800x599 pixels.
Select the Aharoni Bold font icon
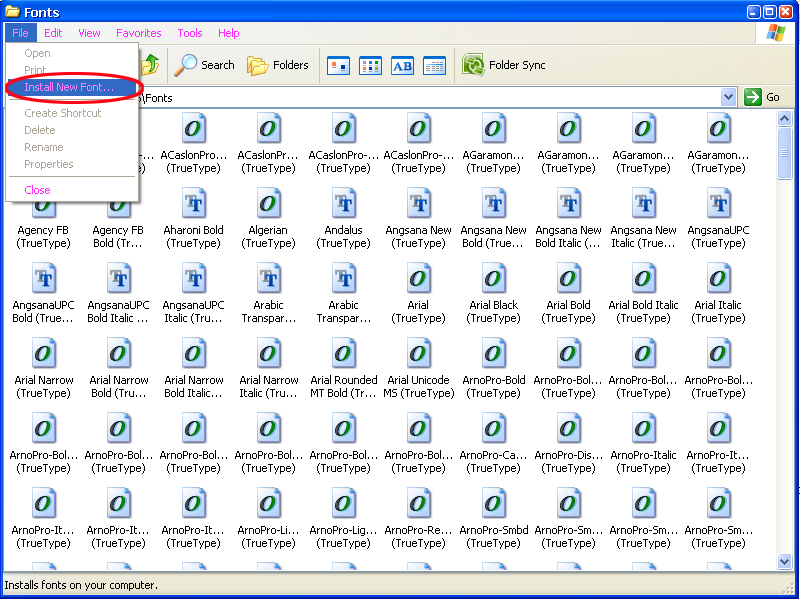coord(194,204)
